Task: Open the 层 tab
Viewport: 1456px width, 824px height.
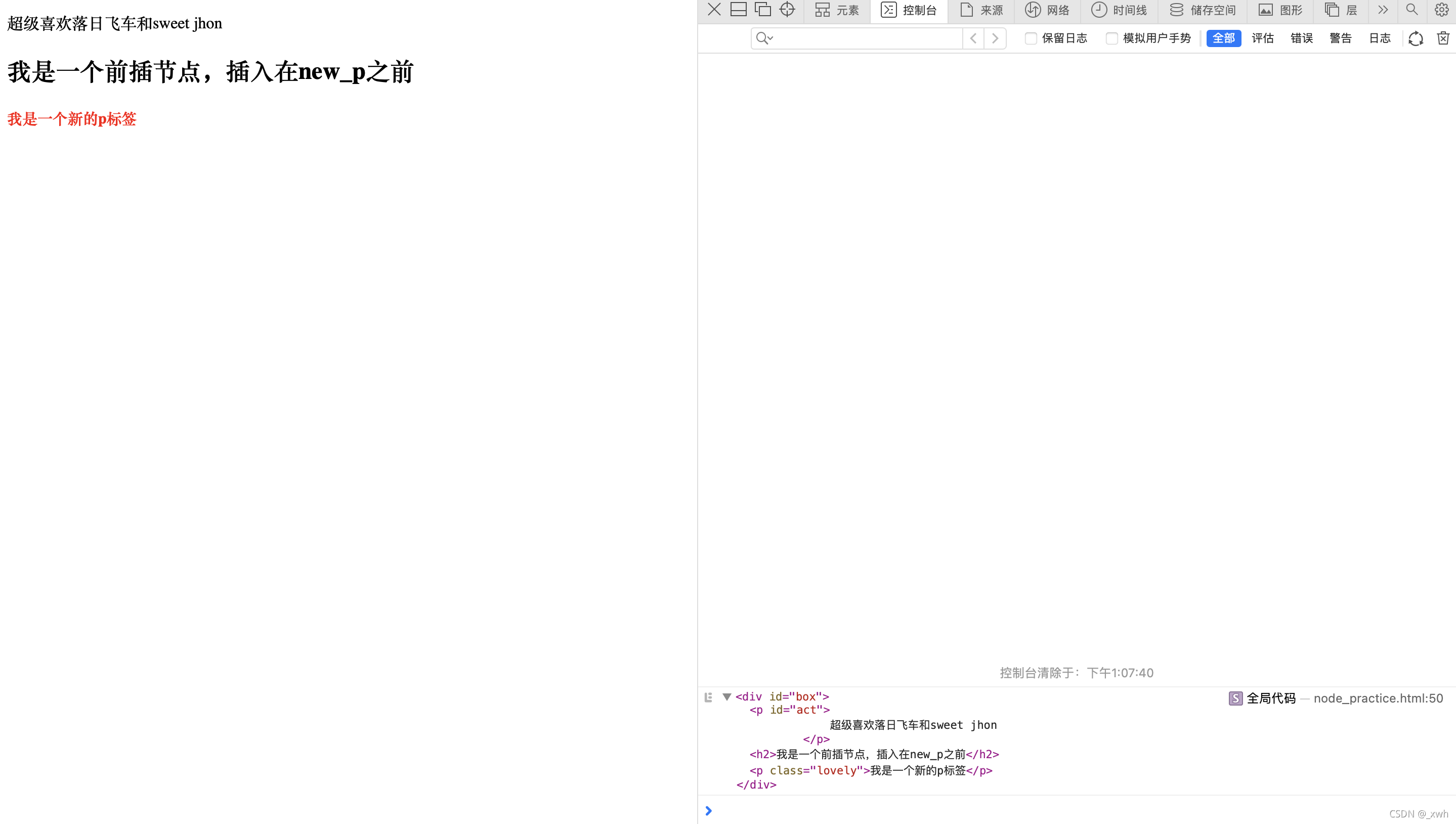Action: point(1341,10)
